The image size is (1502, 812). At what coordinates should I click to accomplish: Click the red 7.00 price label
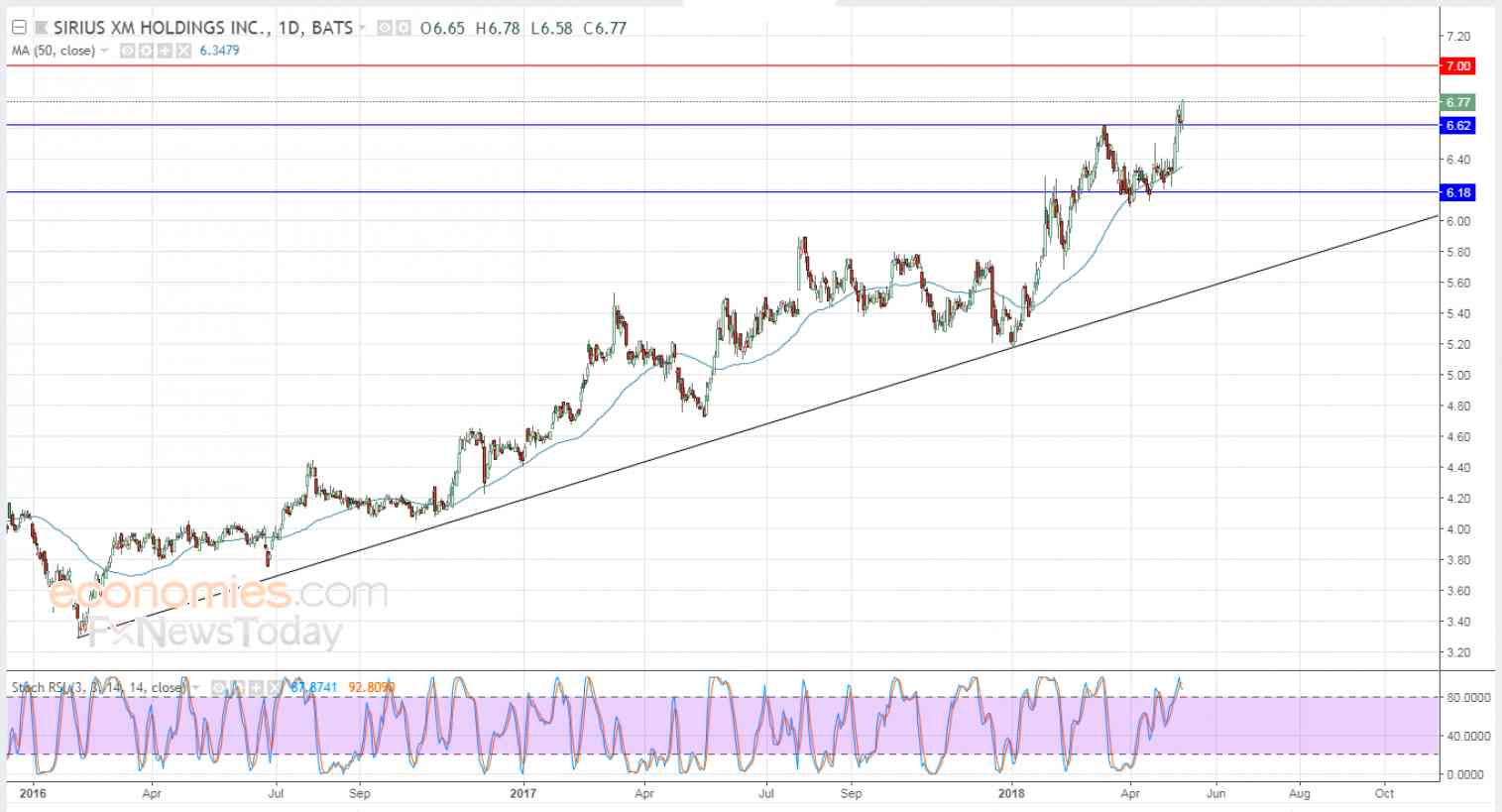click(1458, 66)
